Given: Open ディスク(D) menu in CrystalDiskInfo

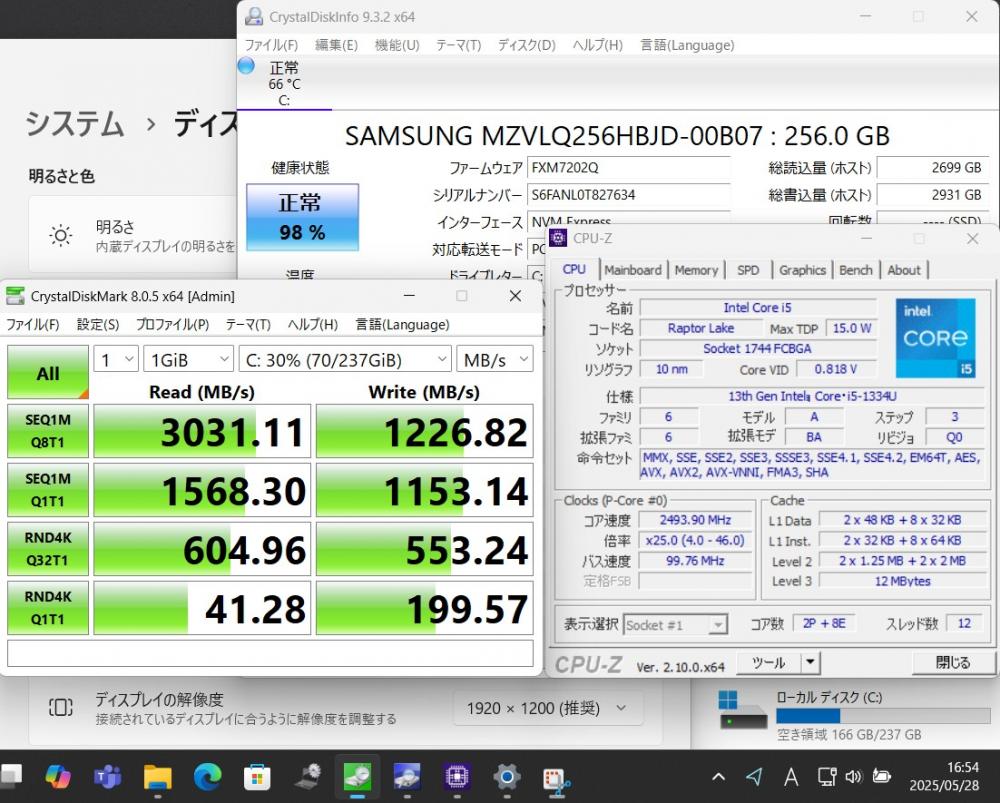Looking at the screenshot, I should point(527,45).
